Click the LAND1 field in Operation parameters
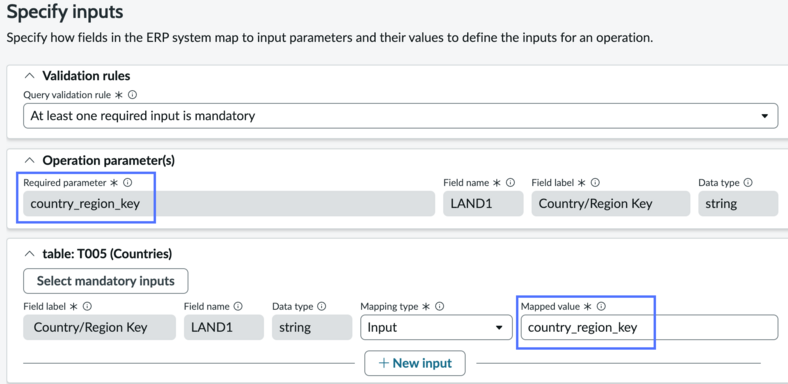Image resolution: width=788 pixels, height=384 pixels. point(483,204)
